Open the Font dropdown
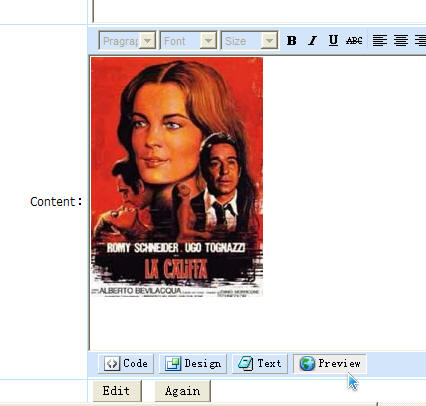The width and height of the screenshot is (426, 406). click(189, 41)
